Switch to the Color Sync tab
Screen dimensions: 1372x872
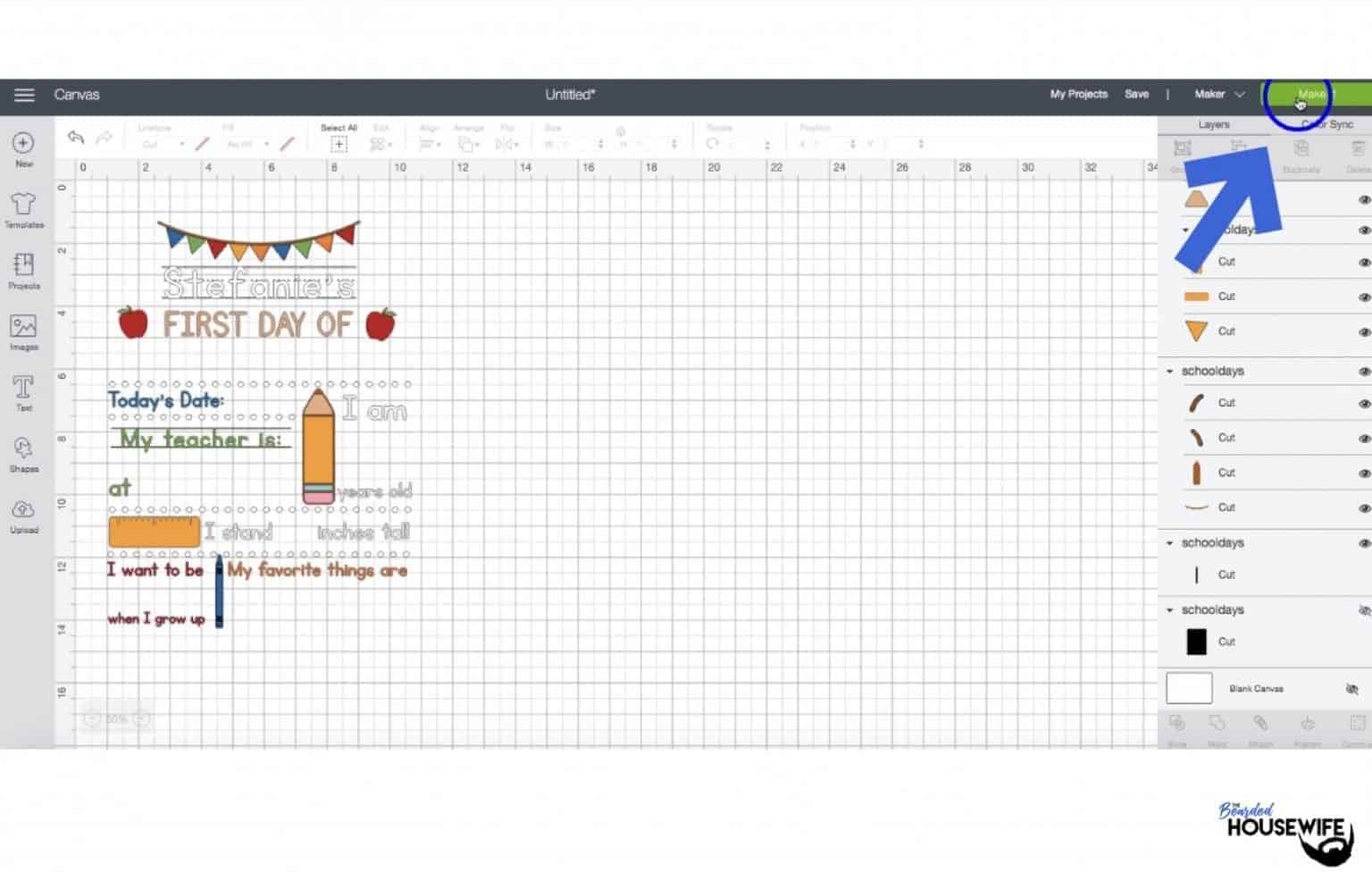coord(1326,124)
